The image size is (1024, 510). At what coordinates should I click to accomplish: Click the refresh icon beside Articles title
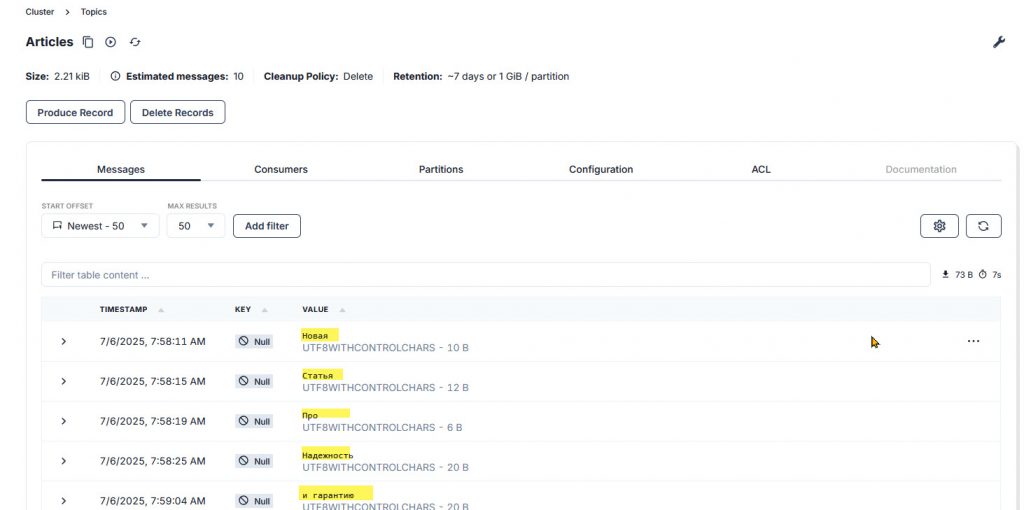point(135,42)
